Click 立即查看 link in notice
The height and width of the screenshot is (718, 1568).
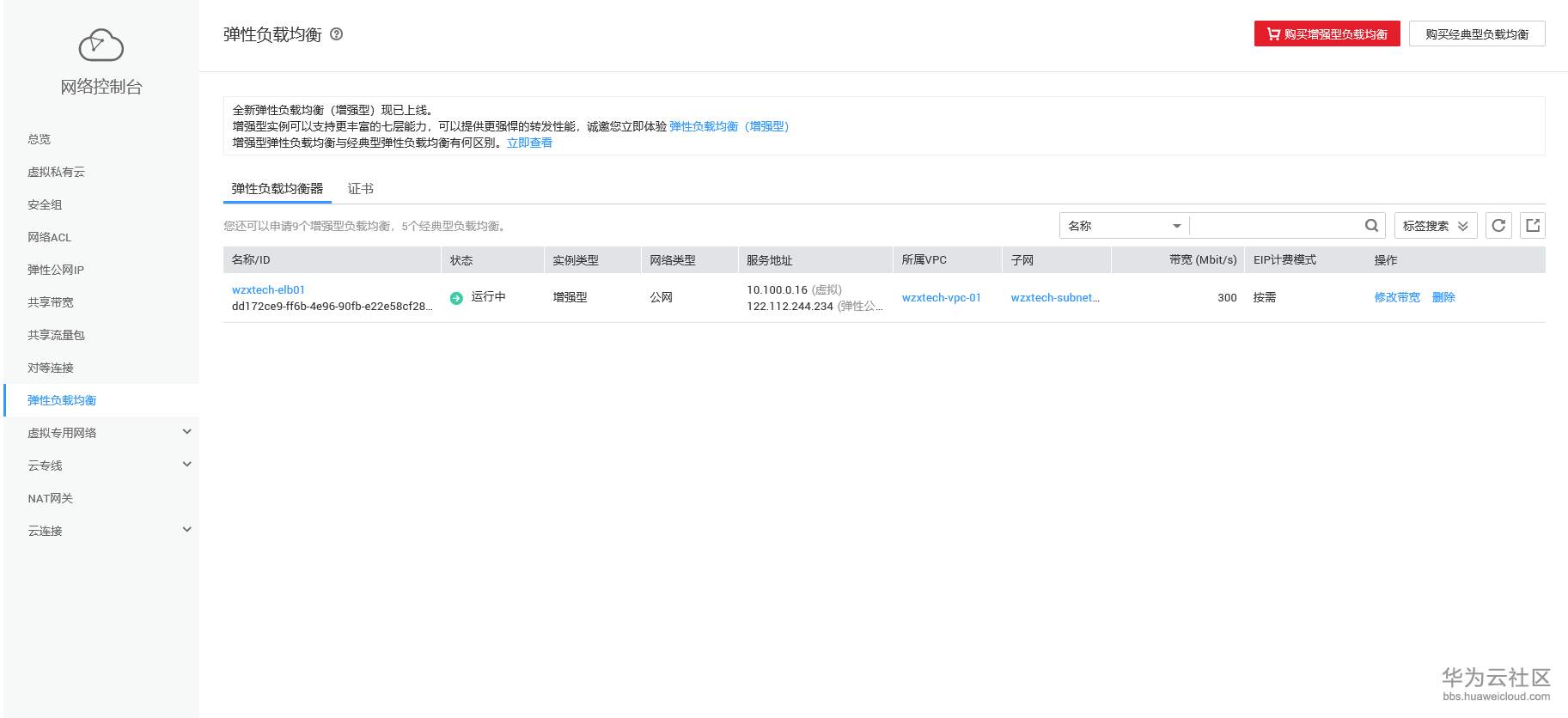[529, 143]
